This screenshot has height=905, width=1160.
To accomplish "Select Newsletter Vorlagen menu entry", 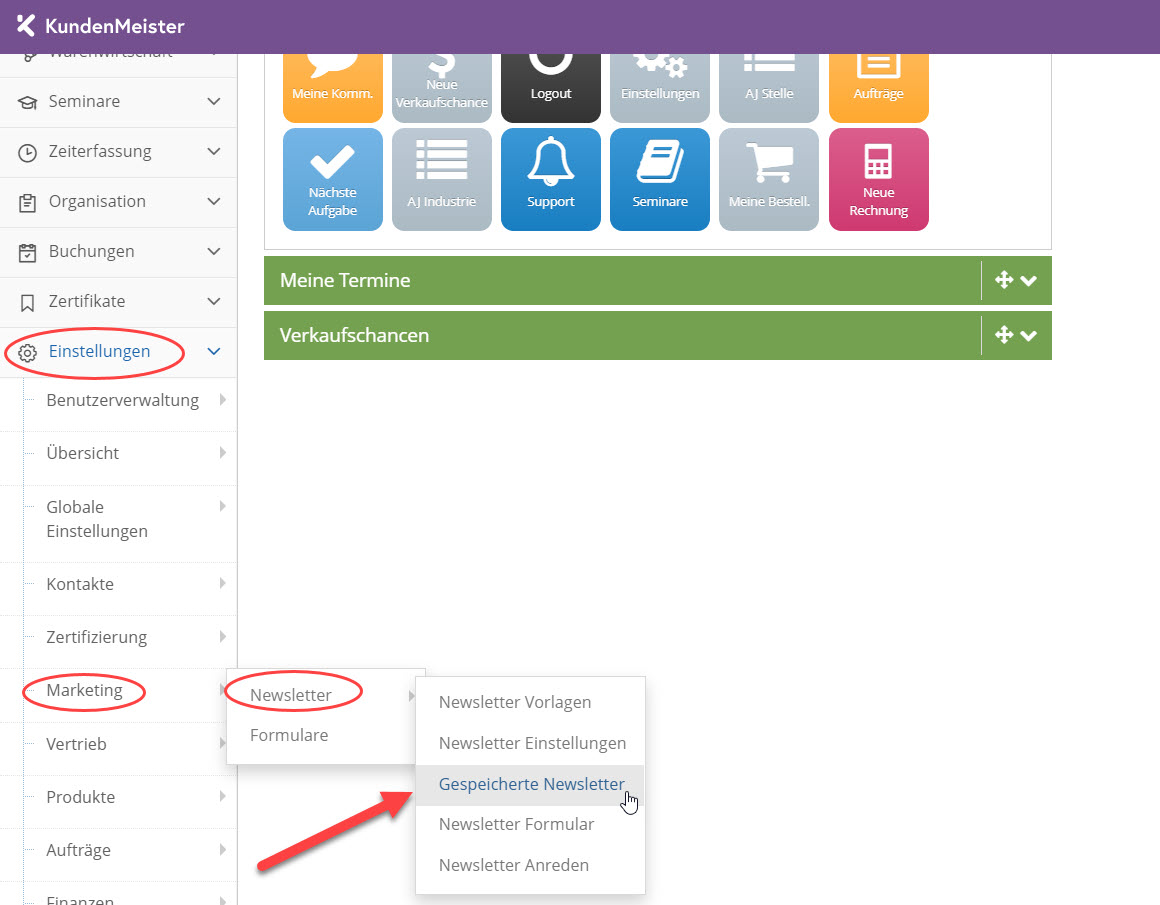I will coord(530,702).
